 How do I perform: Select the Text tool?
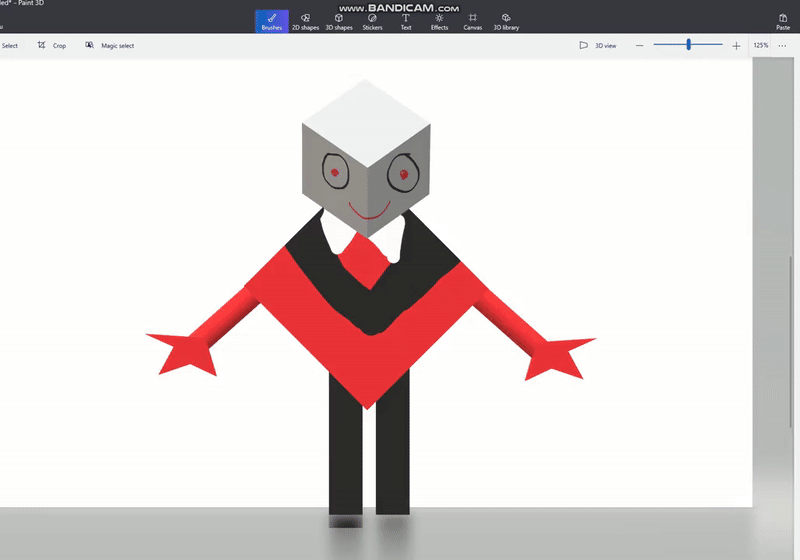click(406, 21)
